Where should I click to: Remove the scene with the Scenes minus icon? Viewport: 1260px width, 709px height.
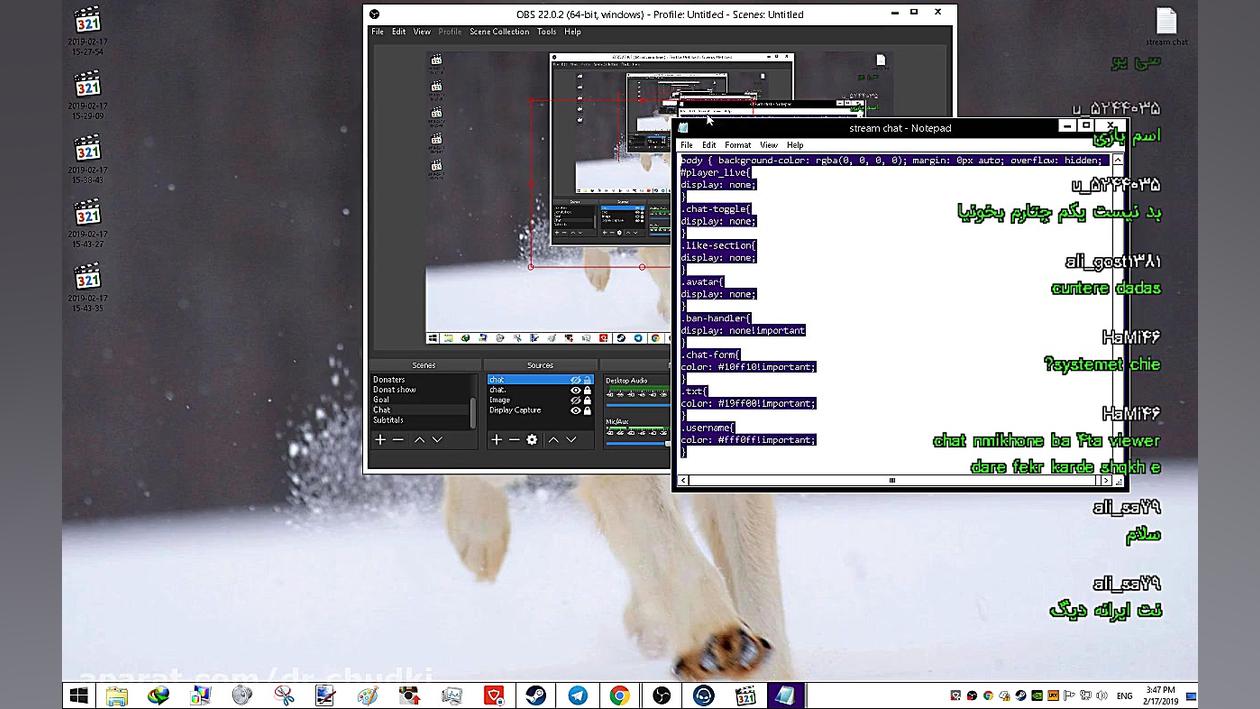pyautogui.click(x=398, y=440)
